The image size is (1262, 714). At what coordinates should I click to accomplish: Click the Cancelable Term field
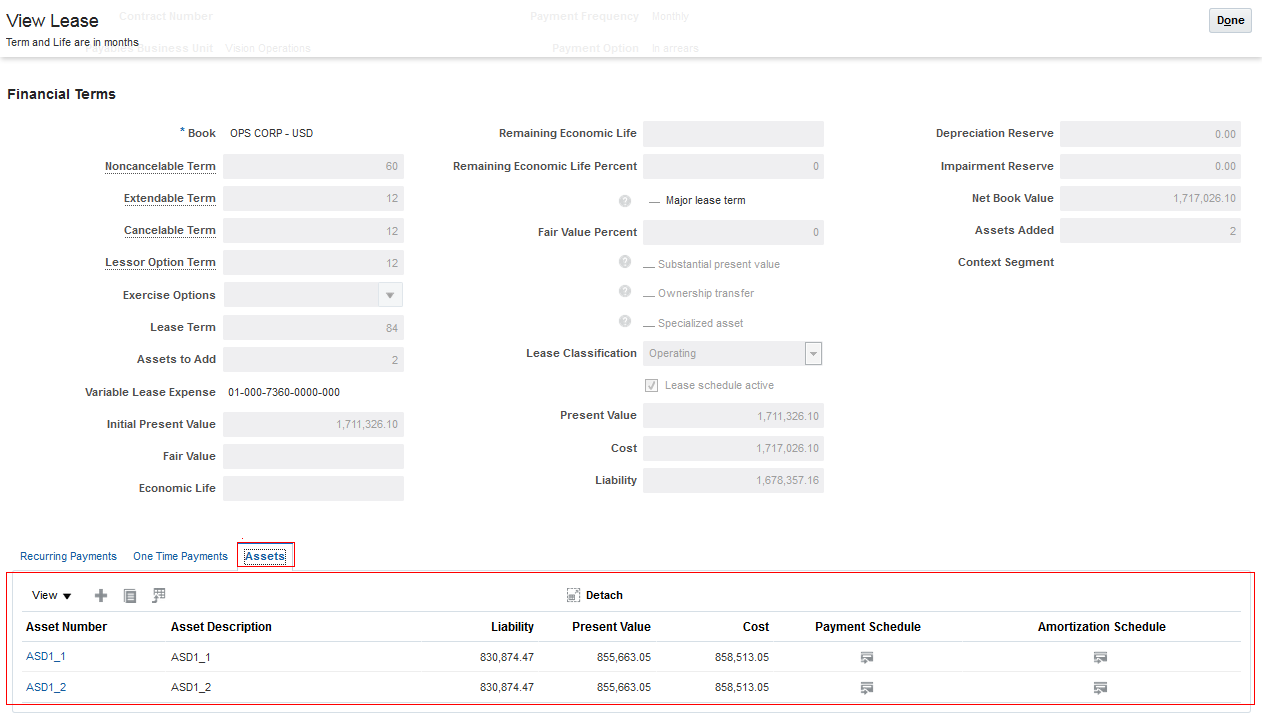[313, 230]
